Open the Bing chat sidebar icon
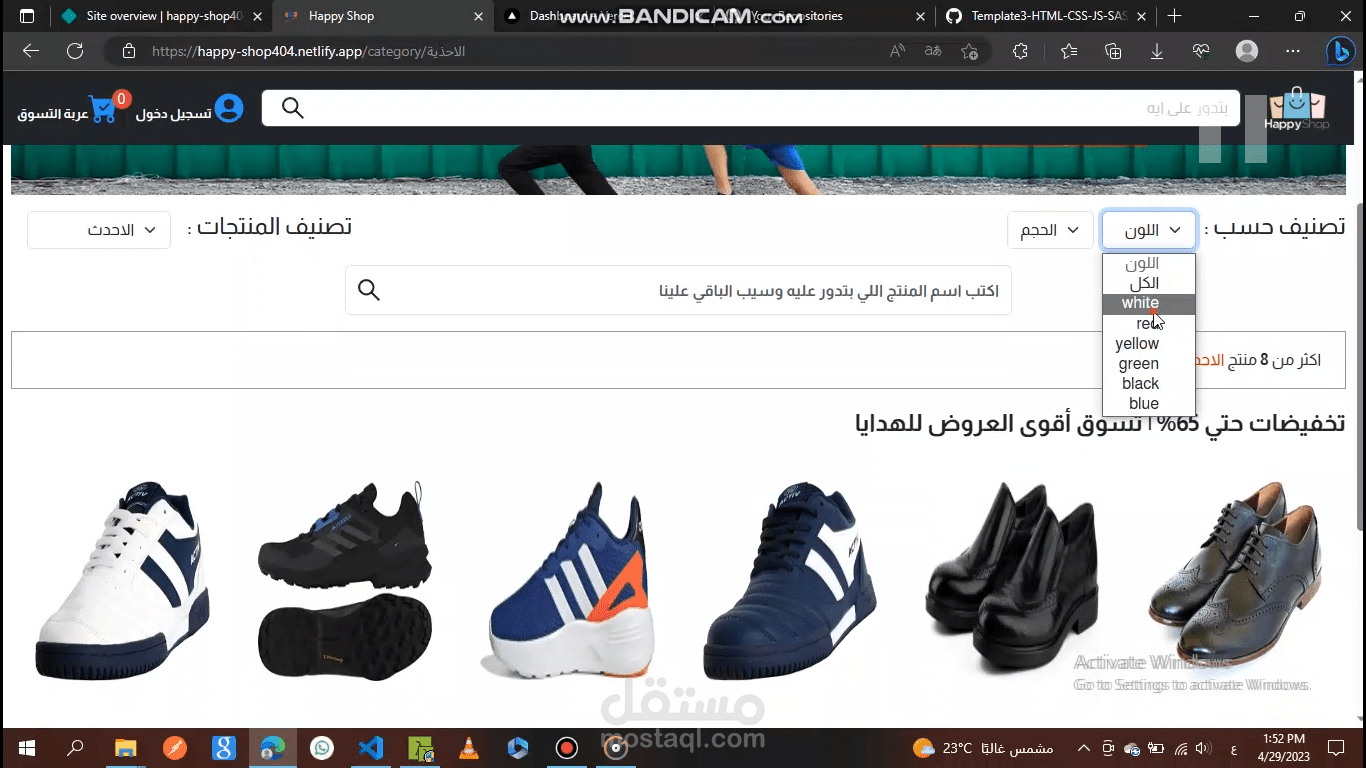 tap(1340, 51)
